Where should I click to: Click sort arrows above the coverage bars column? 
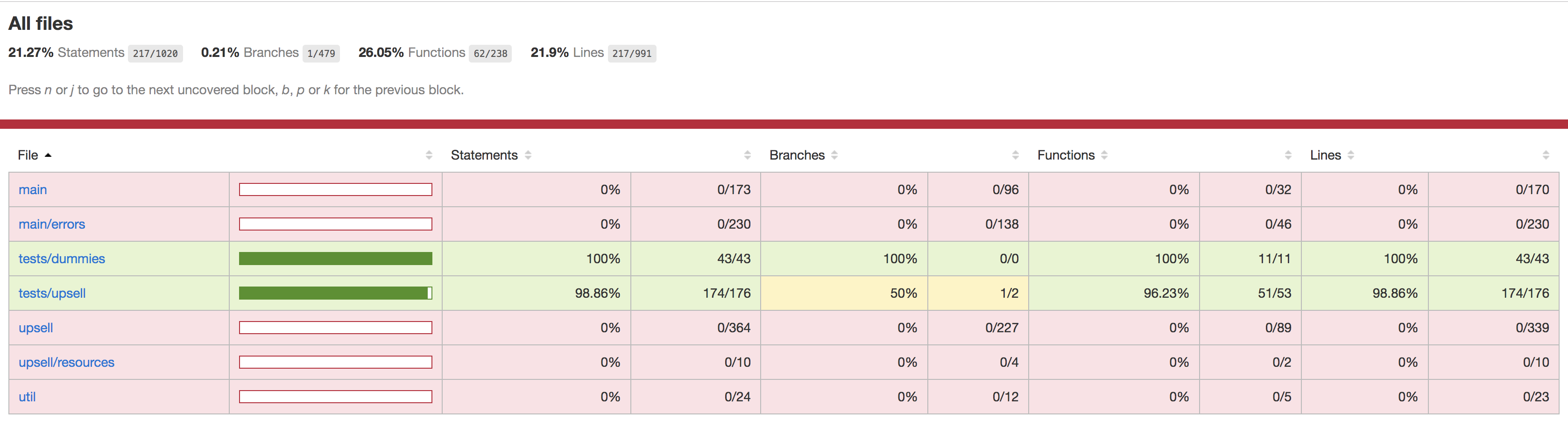click(429, 155)
